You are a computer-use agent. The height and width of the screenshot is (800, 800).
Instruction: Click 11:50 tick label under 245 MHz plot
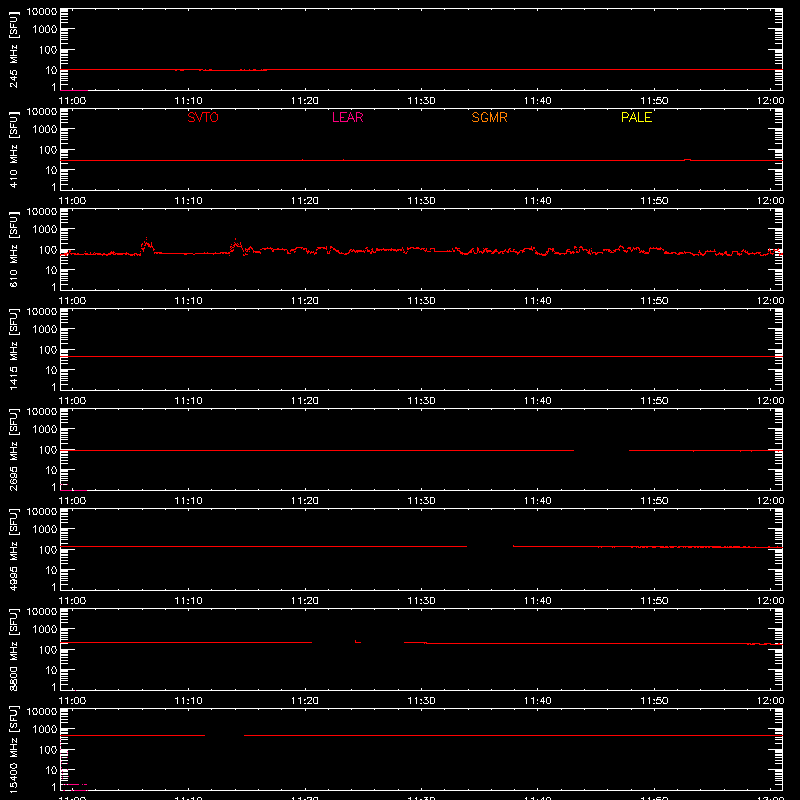pyautogui.click(x=654, y=101)
